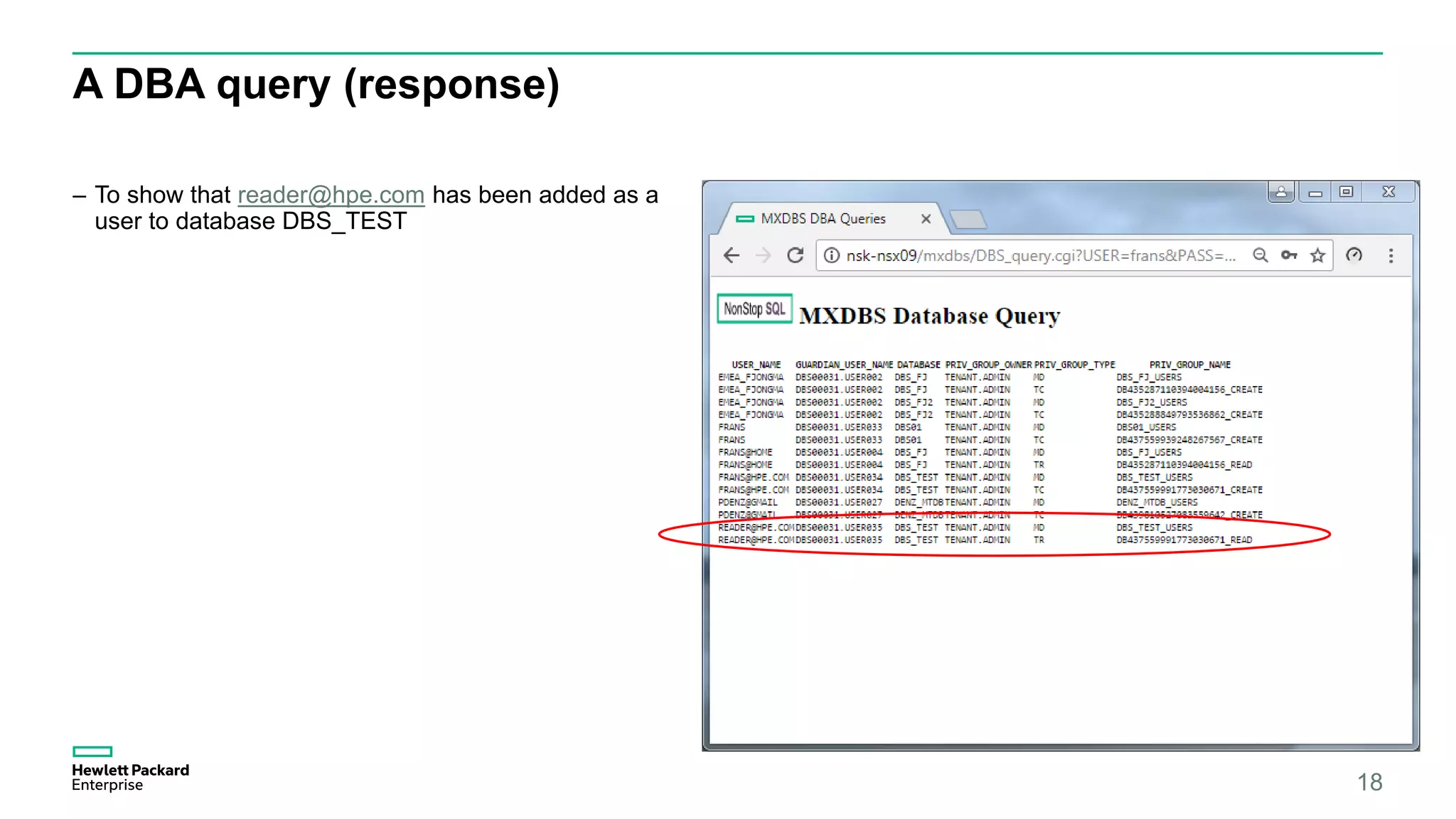Click DB437559991773030671_READ group name

(x=1184, y=540)
